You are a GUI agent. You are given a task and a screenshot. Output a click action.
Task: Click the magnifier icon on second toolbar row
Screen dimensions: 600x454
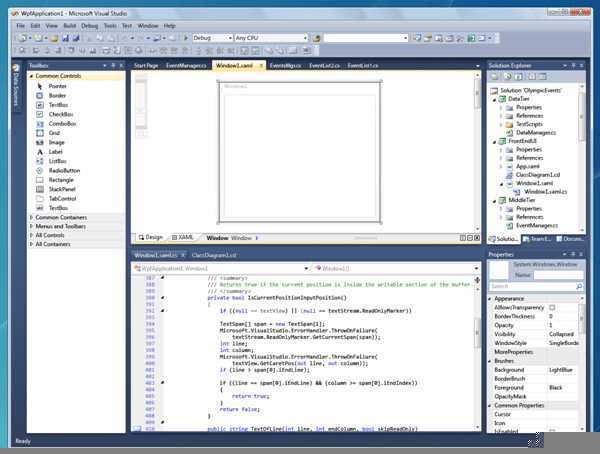coord(22,50)
